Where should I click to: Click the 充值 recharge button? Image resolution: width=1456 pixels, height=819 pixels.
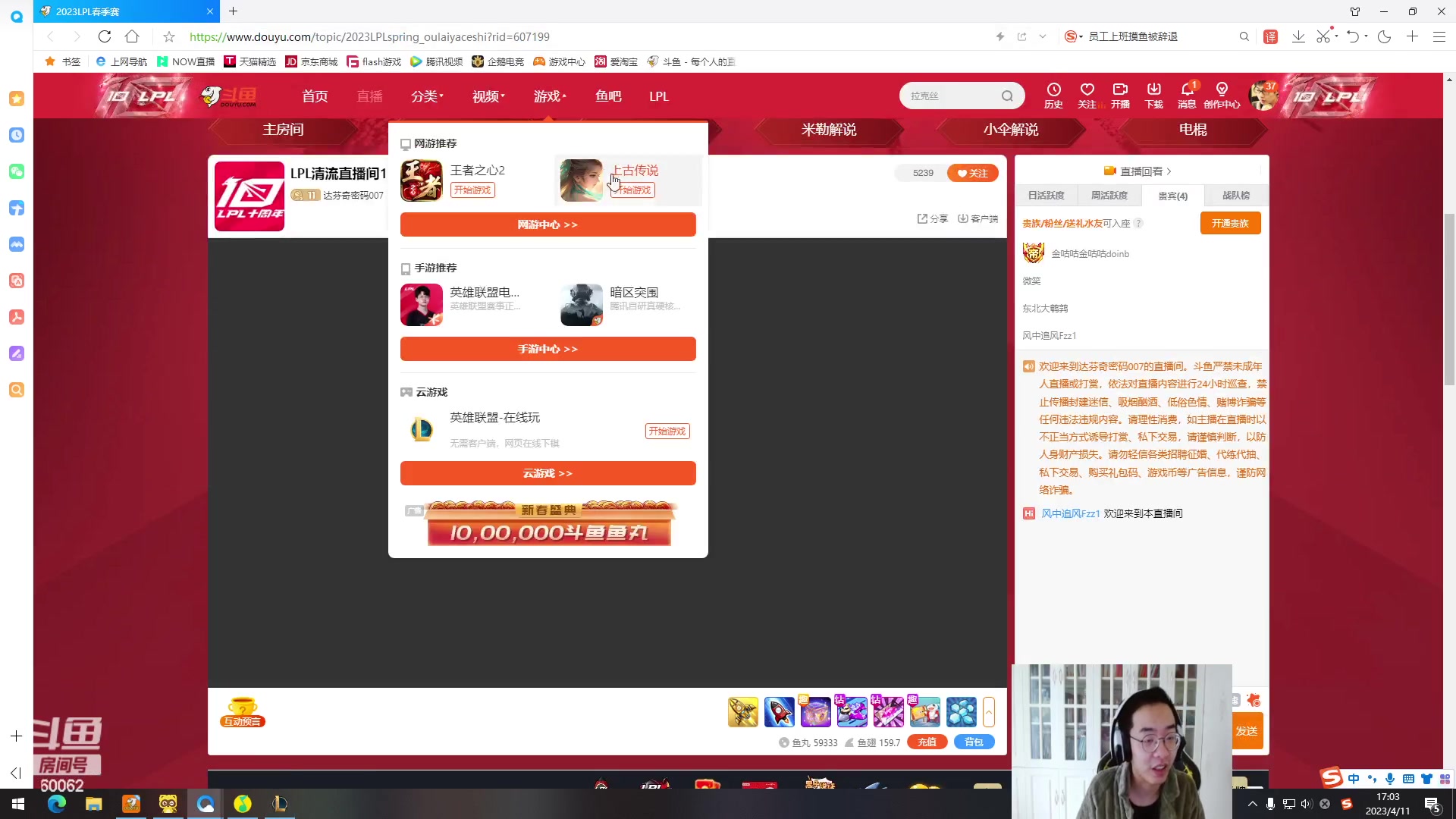click(927, 742)
